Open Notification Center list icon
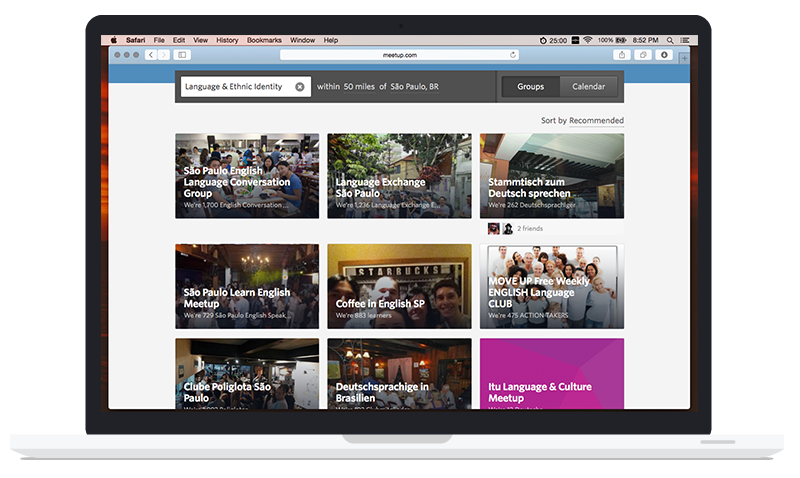This screenshot has width=800, height=478. 685,40
